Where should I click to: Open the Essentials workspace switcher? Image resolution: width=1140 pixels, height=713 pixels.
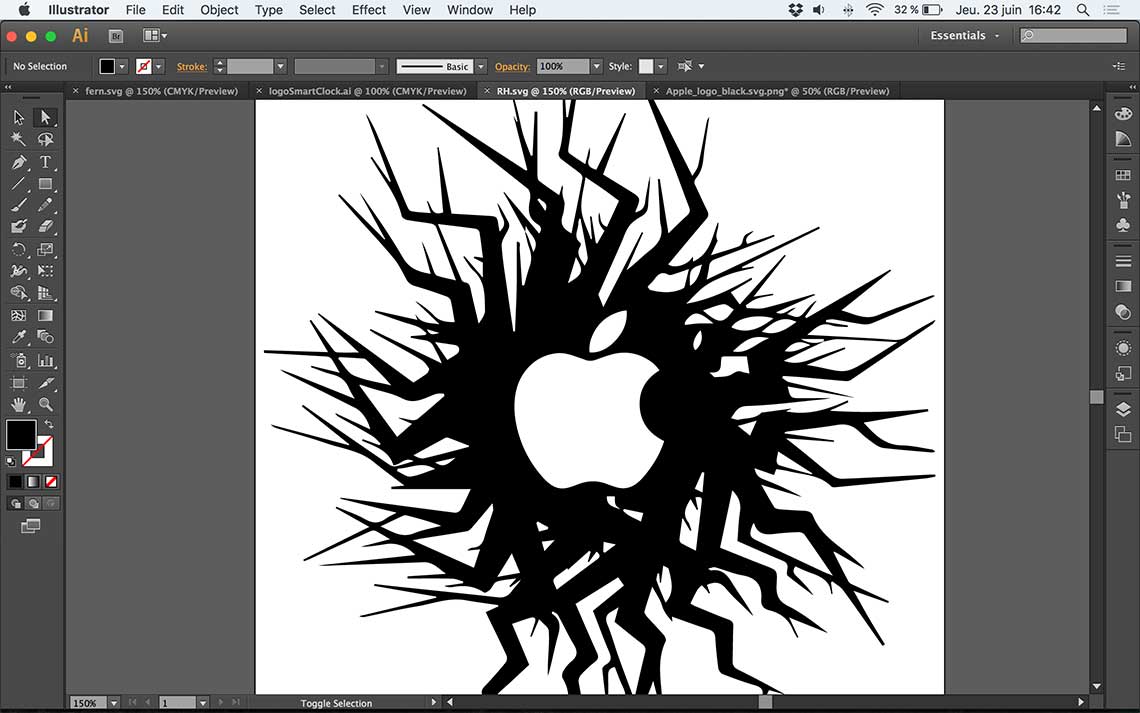(965, 36)
